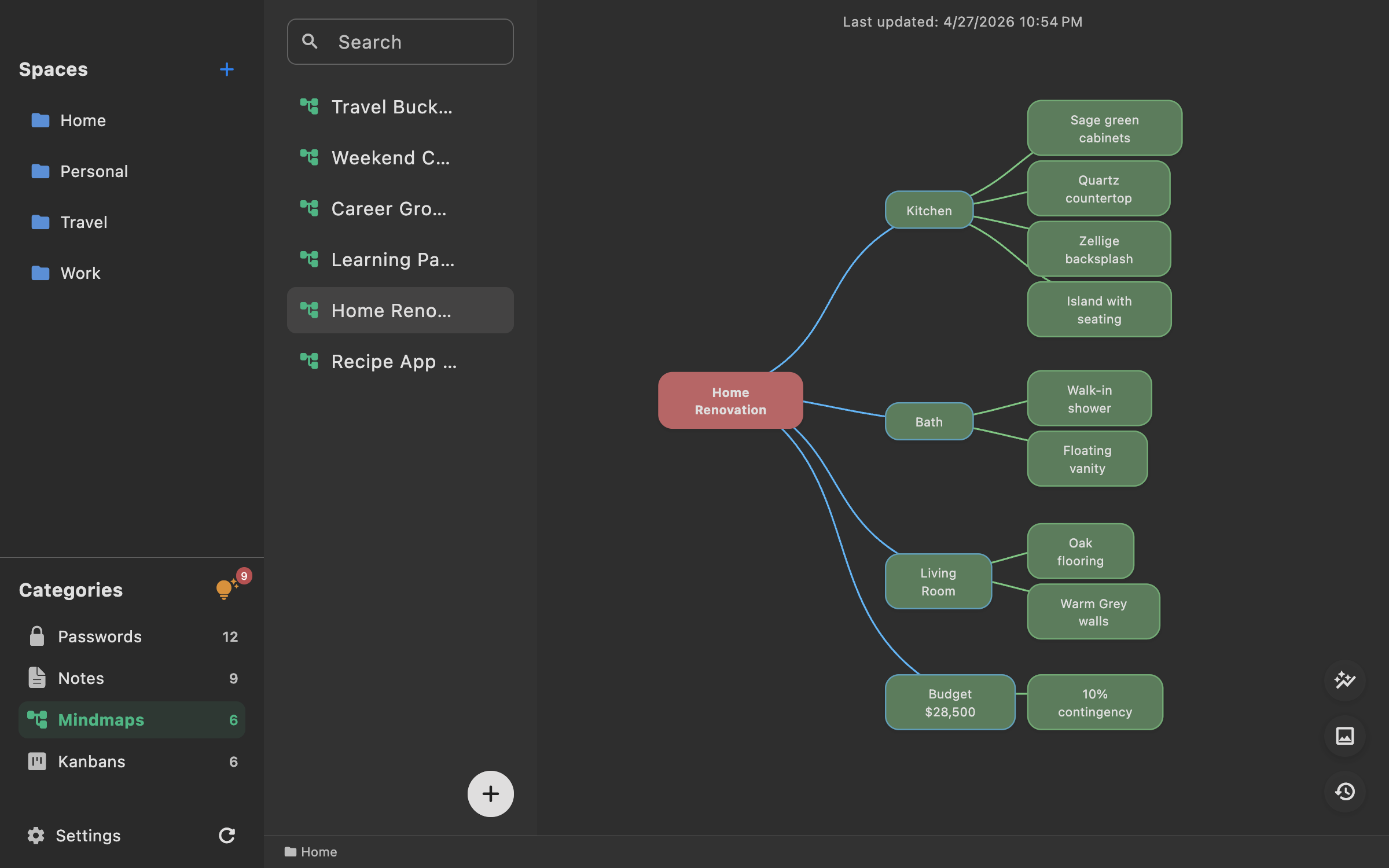
Task: Open the Weekend C... mindmap
Action: [x=400, y=157]
